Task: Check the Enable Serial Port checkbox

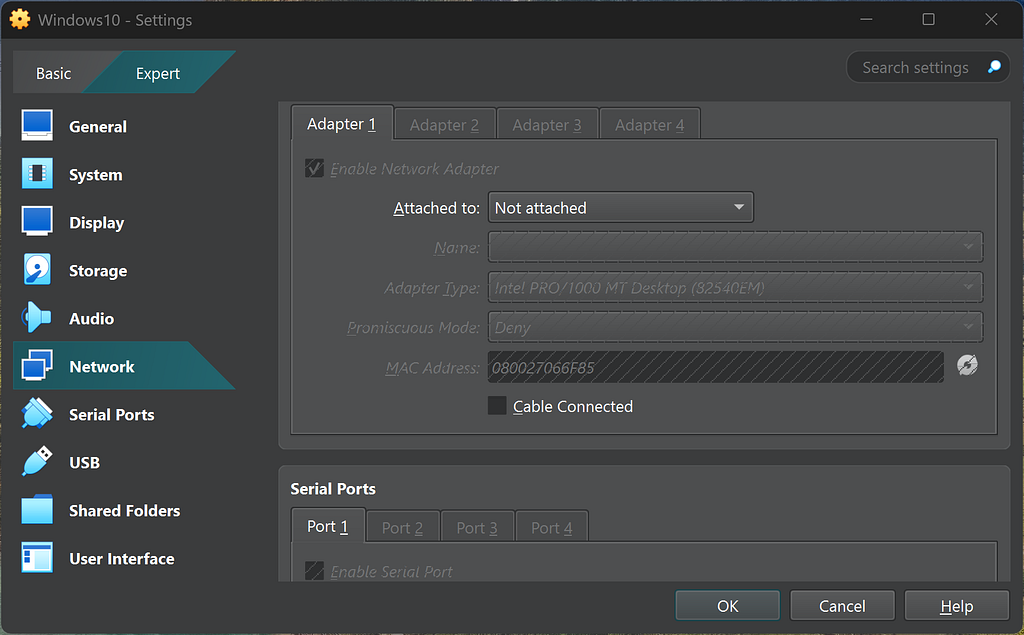Action: (315, 572)
